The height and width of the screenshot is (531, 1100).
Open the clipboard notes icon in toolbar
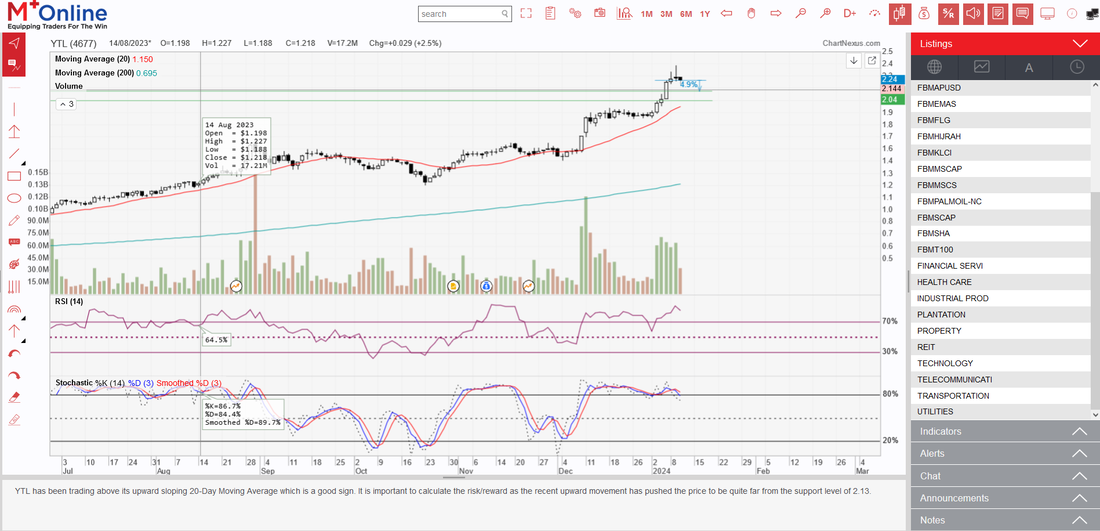click(x=550, y=13)
